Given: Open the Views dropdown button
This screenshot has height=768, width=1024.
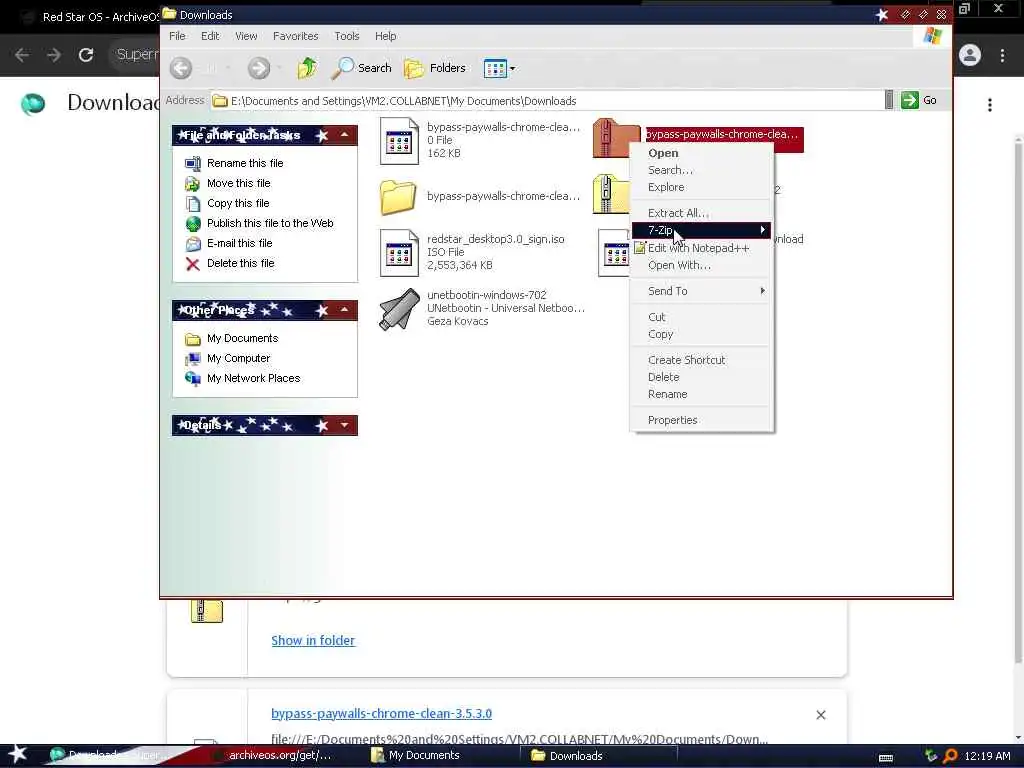Looking at the screenshot, I should (x=499, y=68).
